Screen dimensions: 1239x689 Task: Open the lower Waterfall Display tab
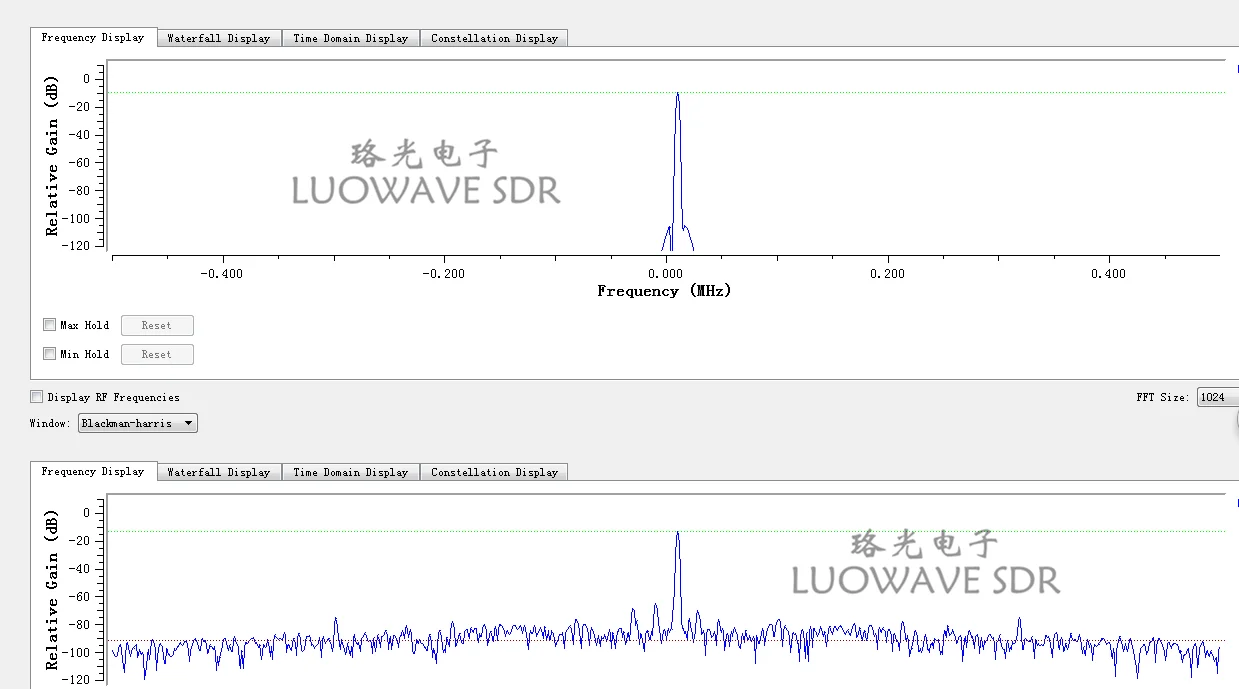click(x=219, y=472)
